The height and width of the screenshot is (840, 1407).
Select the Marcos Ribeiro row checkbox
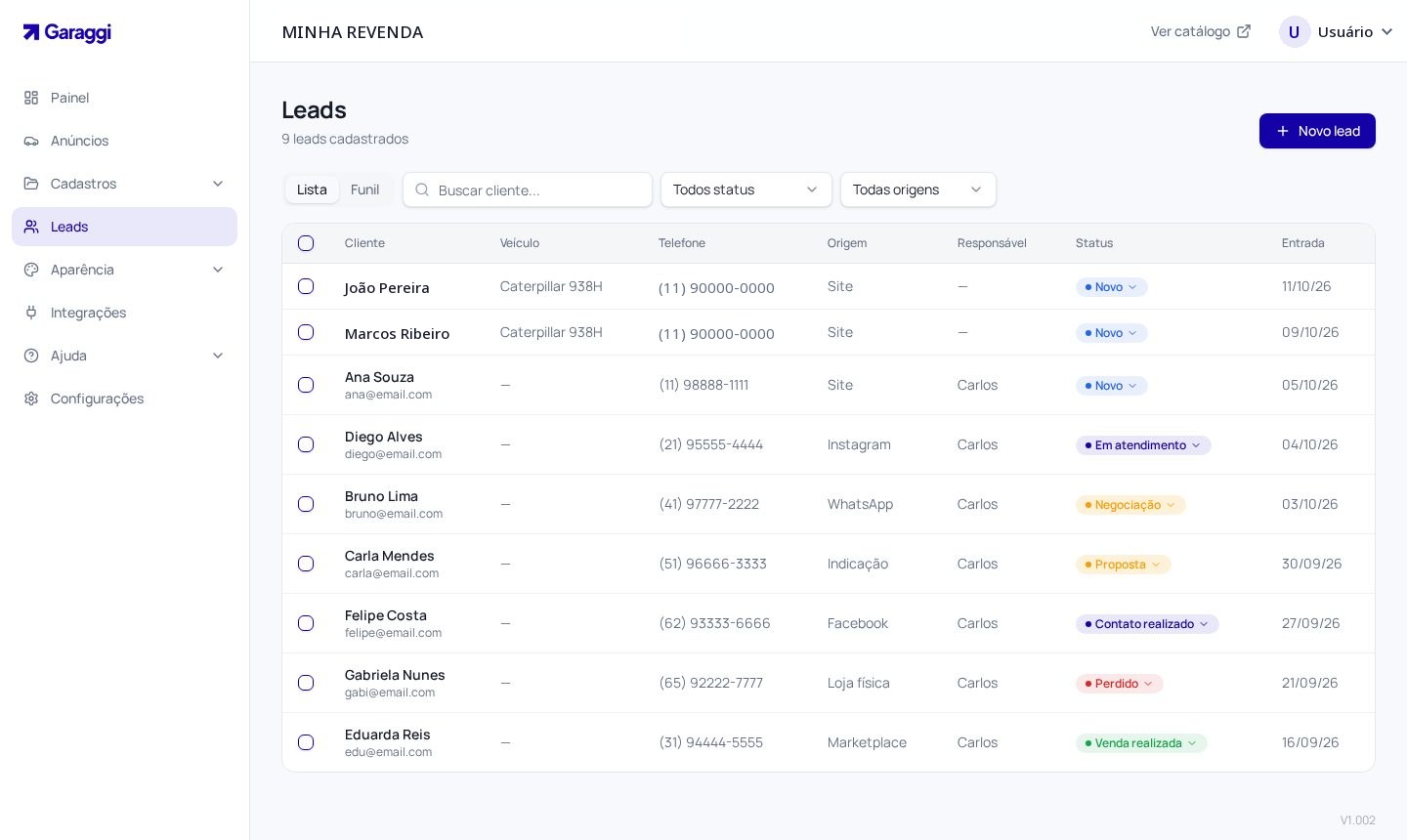[306, 332]
